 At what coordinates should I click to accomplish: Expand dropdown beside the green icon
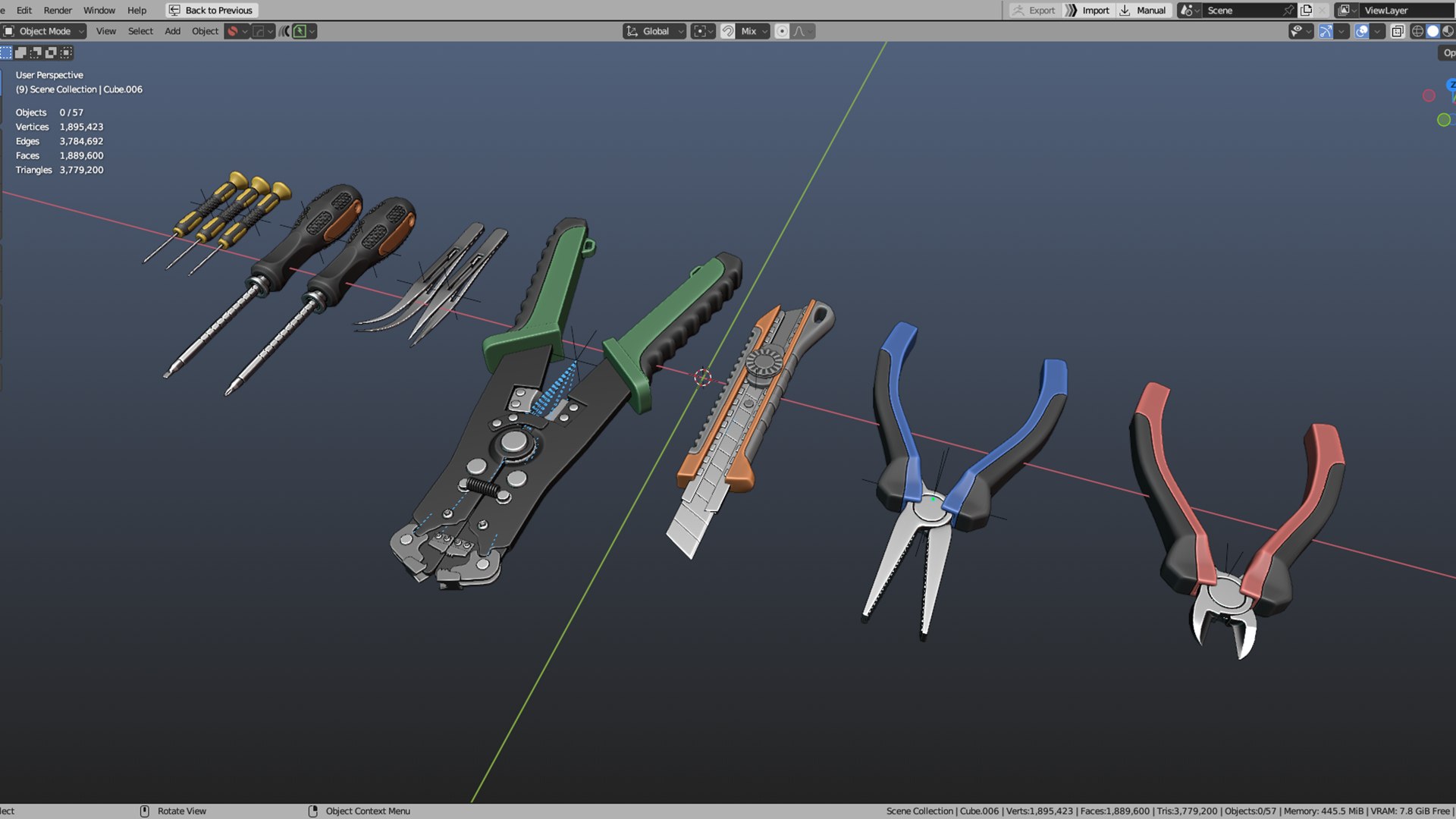312,31
